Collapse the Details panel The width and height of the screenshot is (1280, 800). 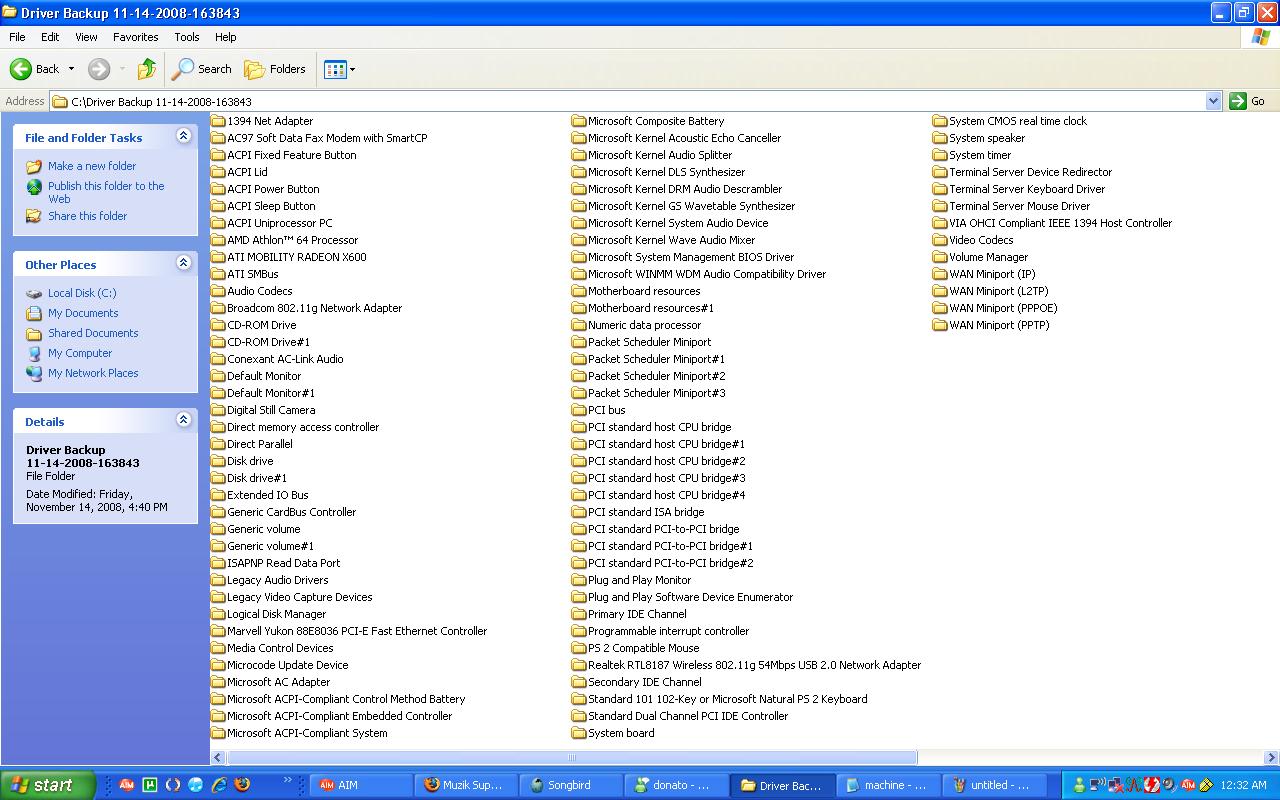tap(183, 420)
